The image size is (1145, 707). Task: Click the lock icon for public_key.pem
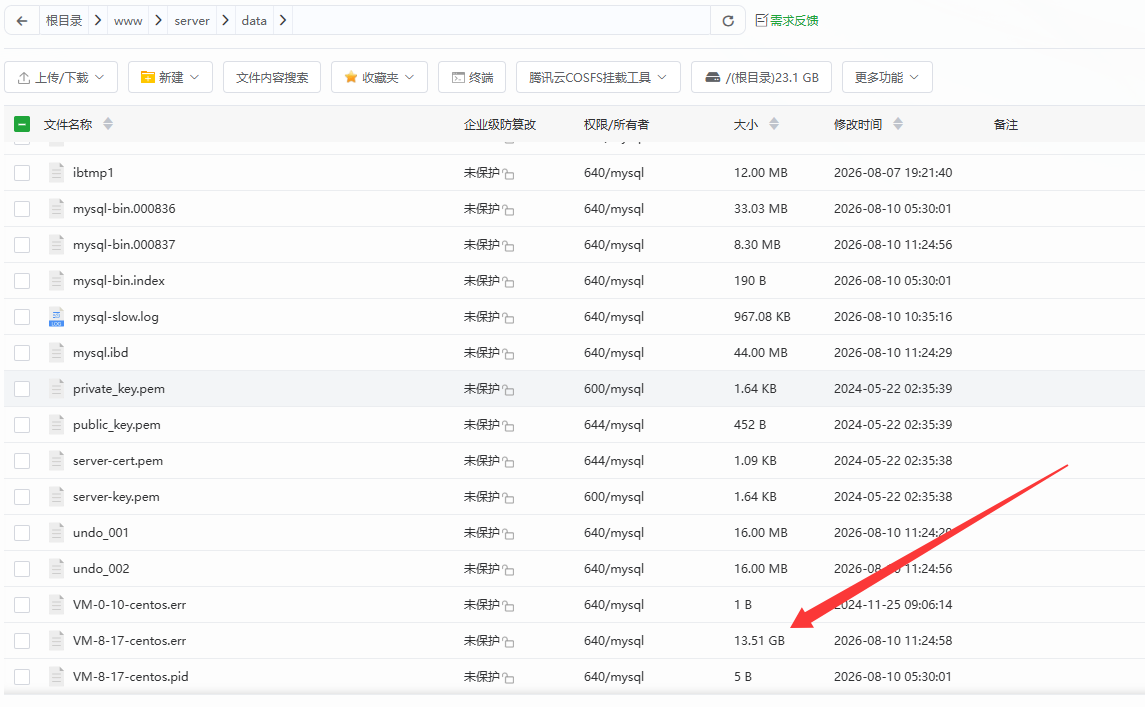click(508, 426)
